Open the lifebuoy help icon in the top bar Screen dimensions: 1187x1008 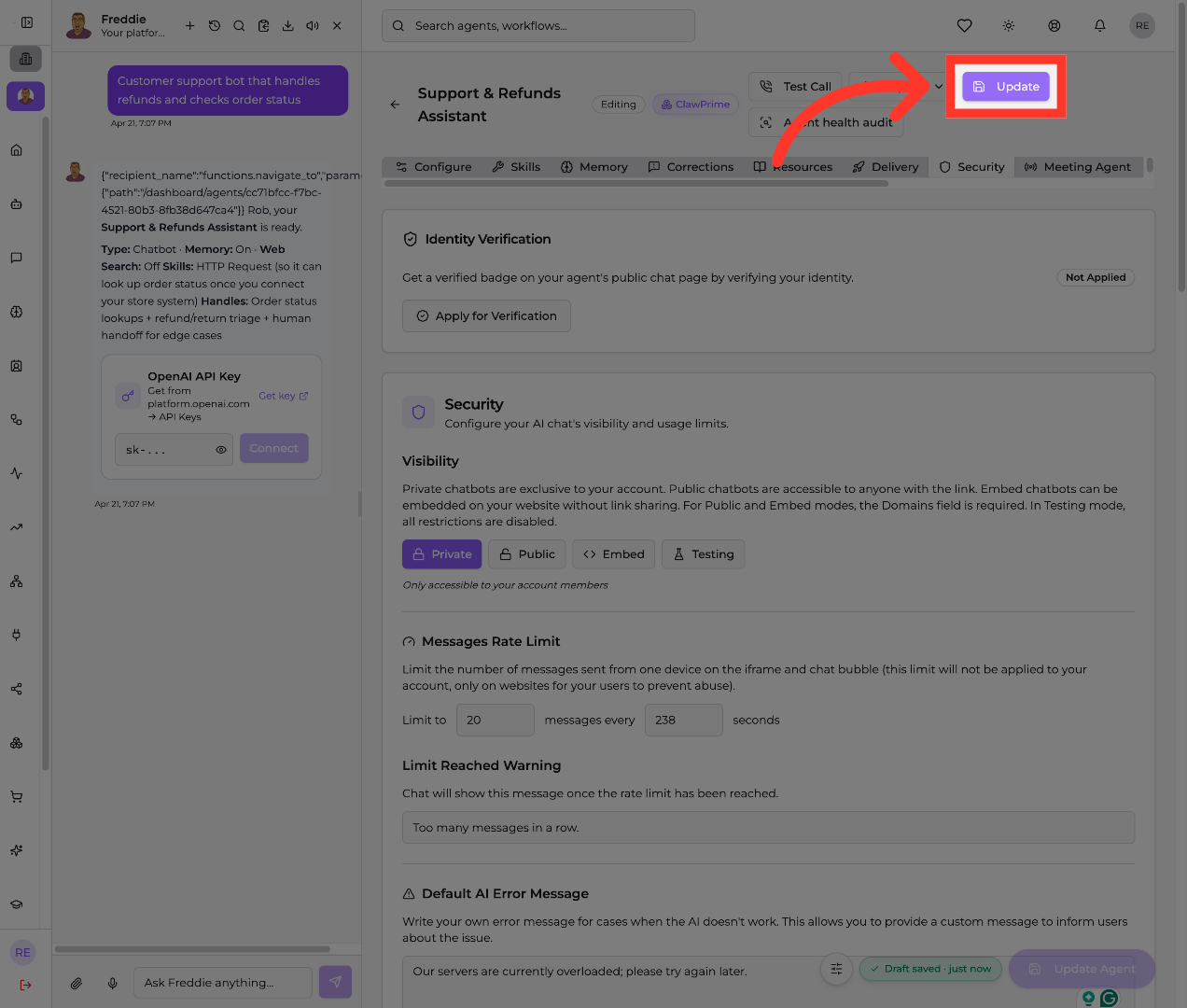pyautogui.click(x=1054, y=26)
